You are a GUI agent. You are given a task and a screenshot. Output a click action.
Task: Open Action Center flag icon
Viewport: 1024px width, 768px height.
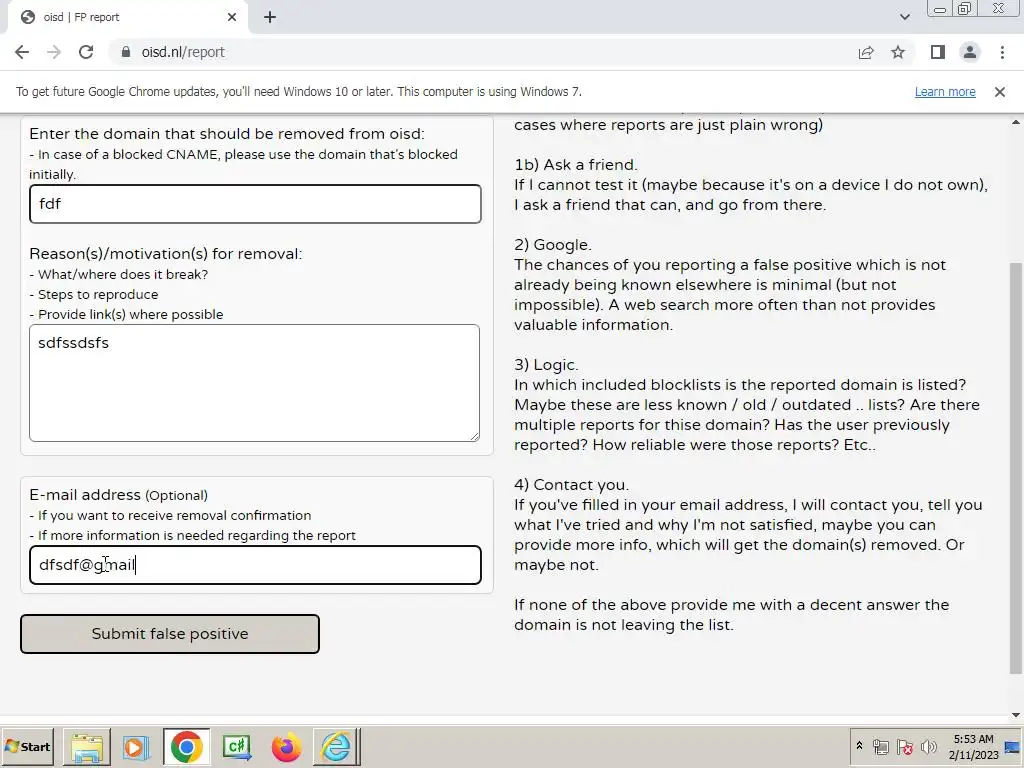904,746
